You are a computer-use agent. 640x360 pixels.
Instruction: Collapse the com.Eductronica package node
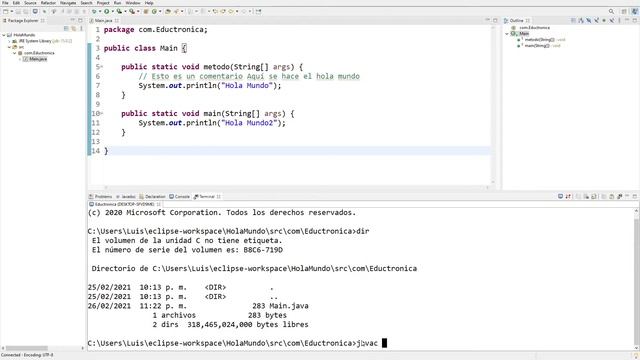[15, 53]
